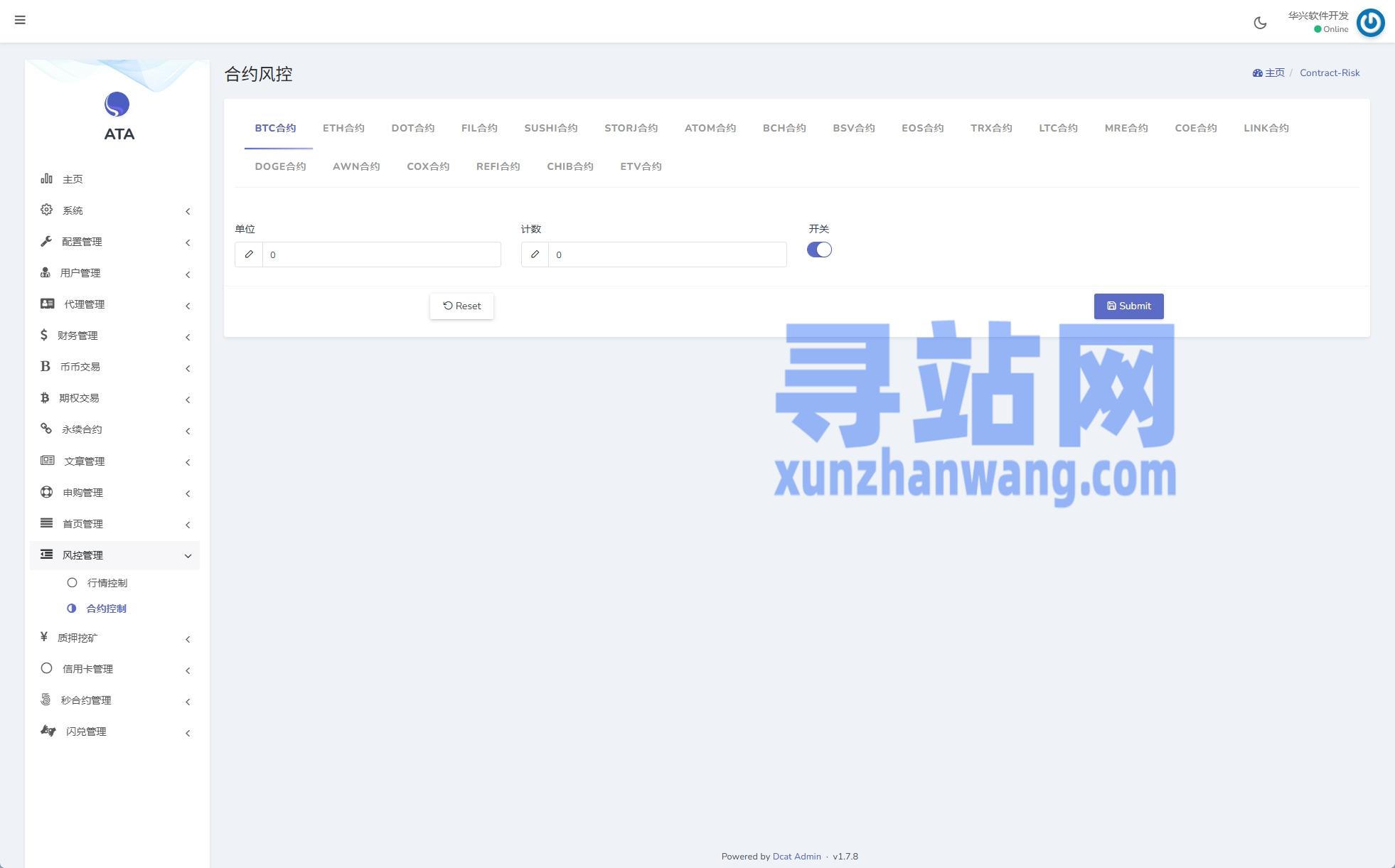Viewport: 1395px width, 868px height.
Task: Click the 用户管理 user icon
Action: click(46, 272)
